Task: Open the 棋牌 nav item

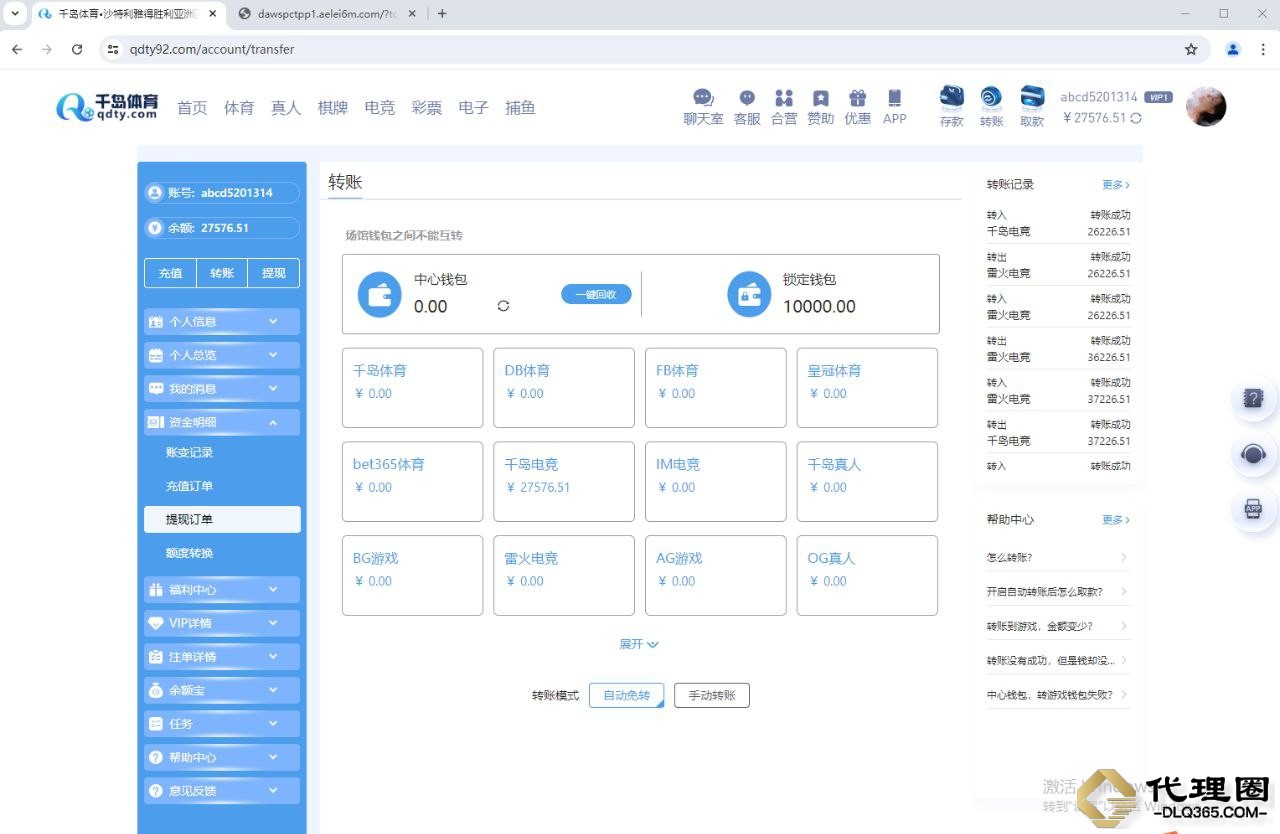Action: pos(333,108)
